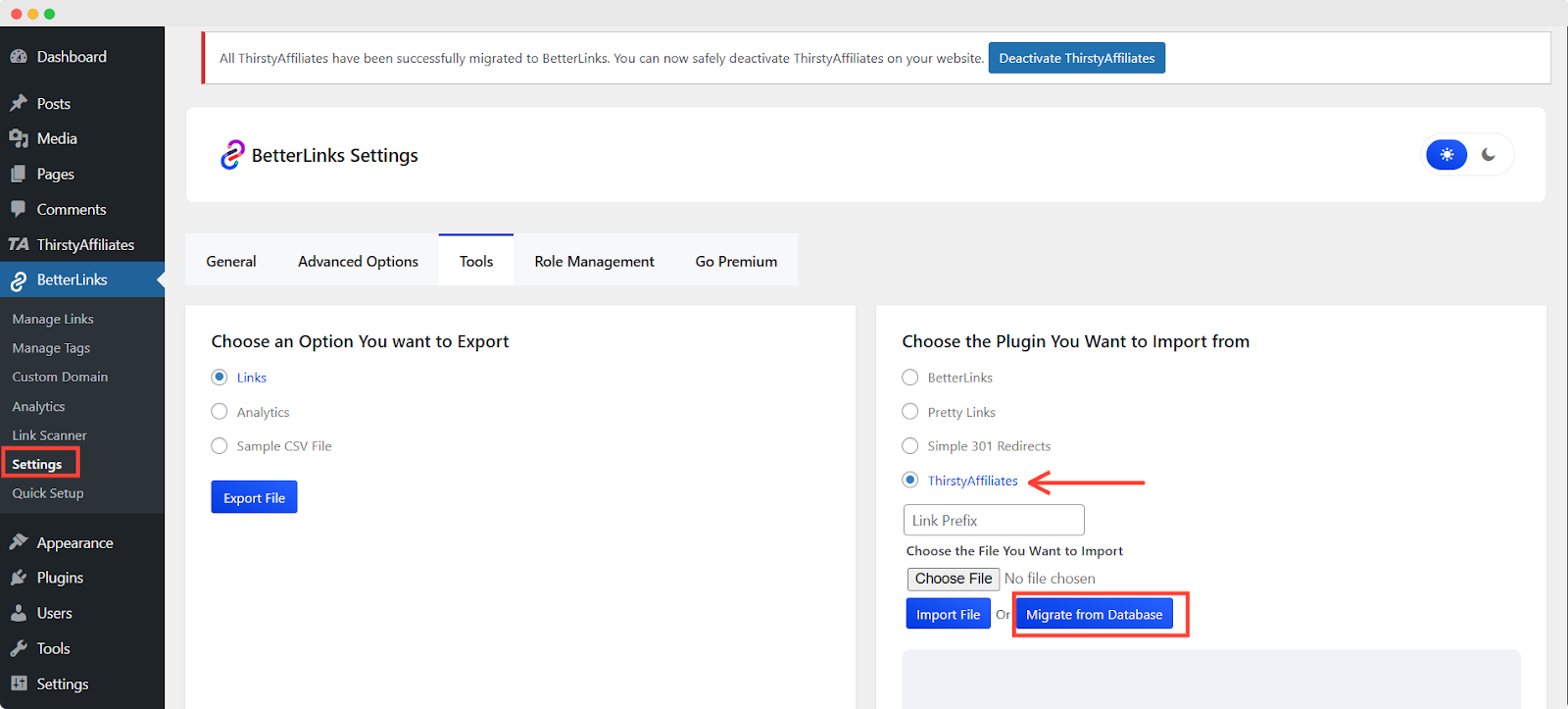This screenshot has width=1568, height=709.
Task: Click the Plugins plug icon
Action: point(19,578)
